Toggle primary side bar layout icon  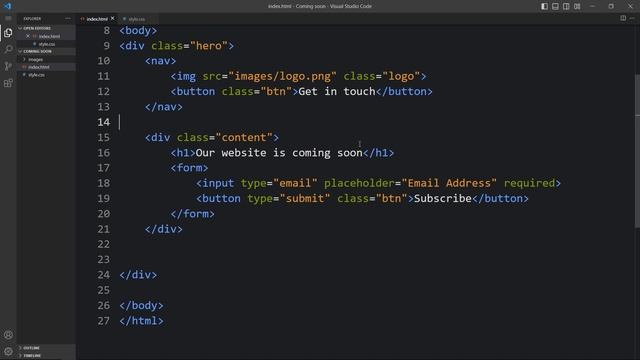(x=544, y=6)
